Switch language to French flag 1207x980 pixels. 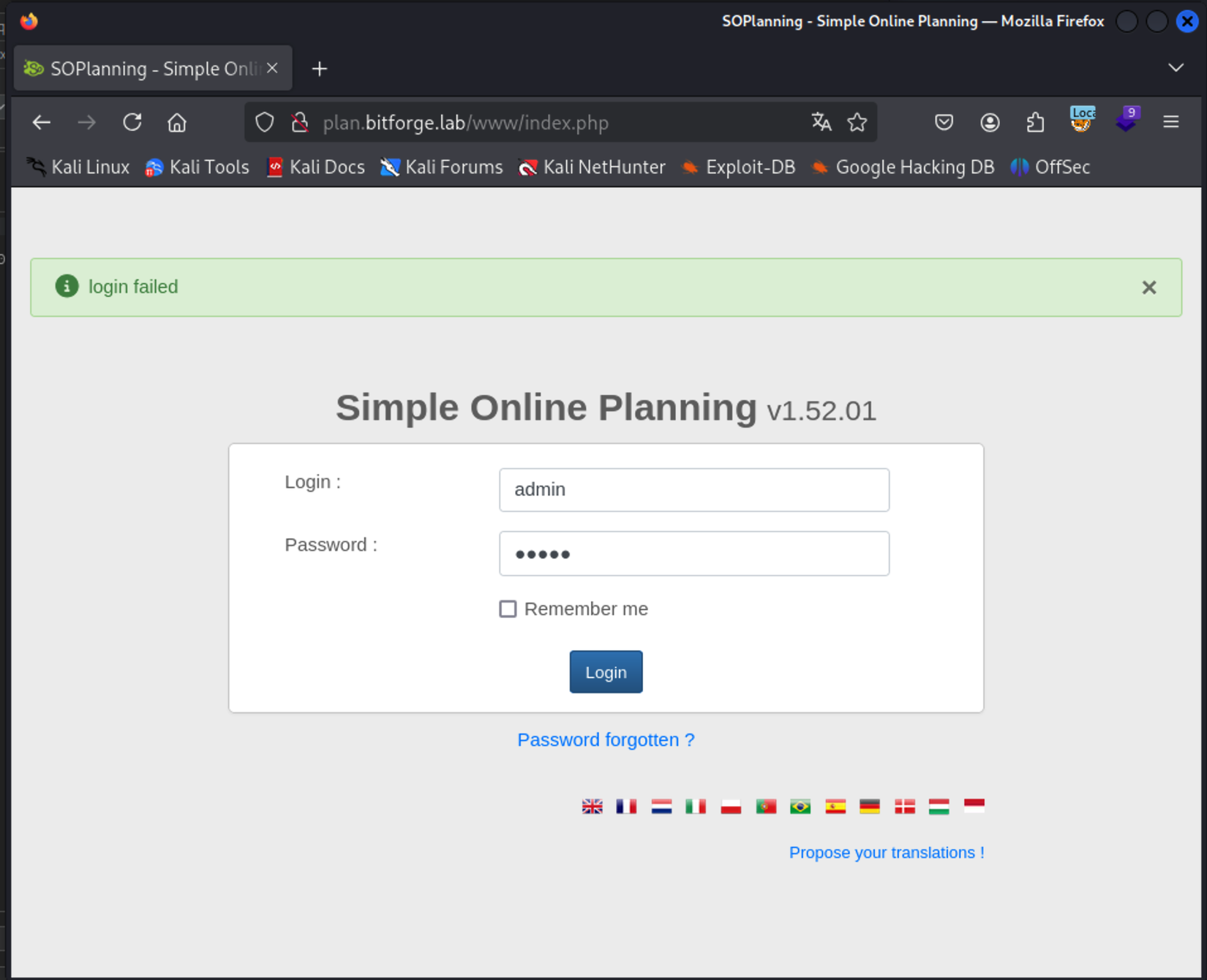[x=627, y=807]
